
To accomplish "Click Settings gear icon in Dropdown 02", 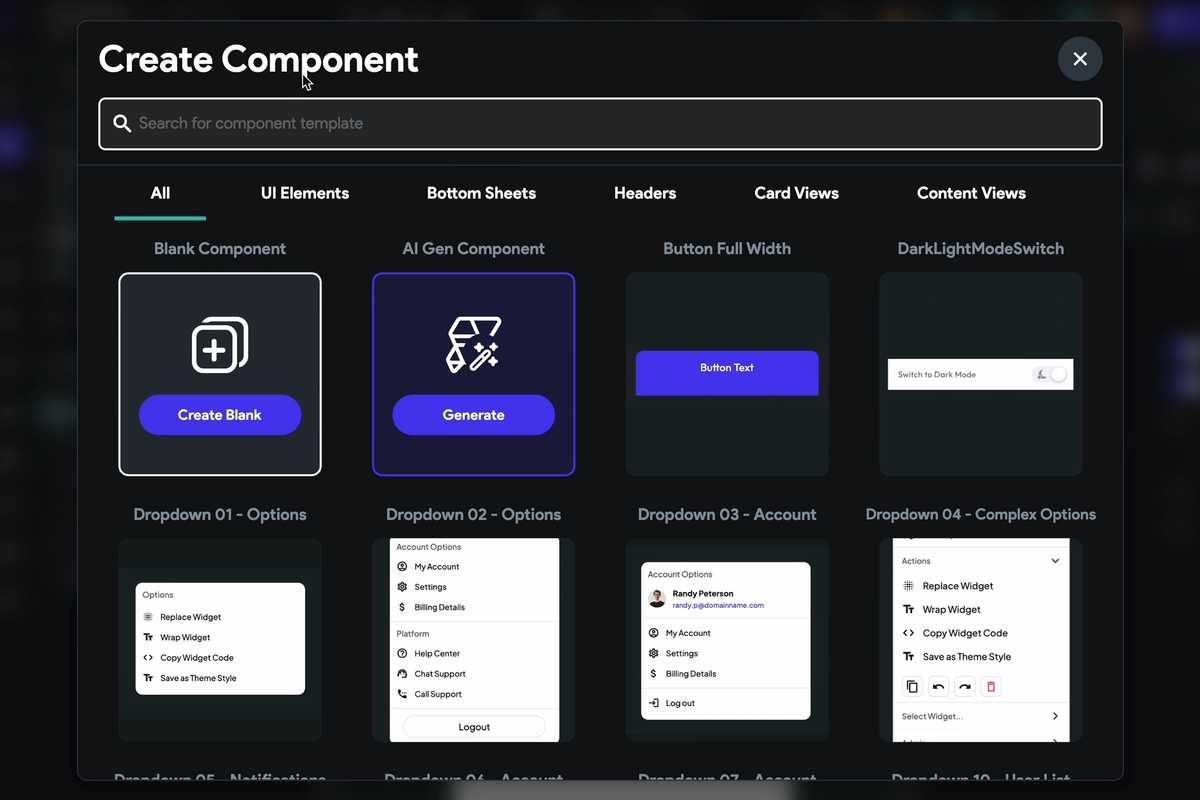I will [x=402, y=587].
